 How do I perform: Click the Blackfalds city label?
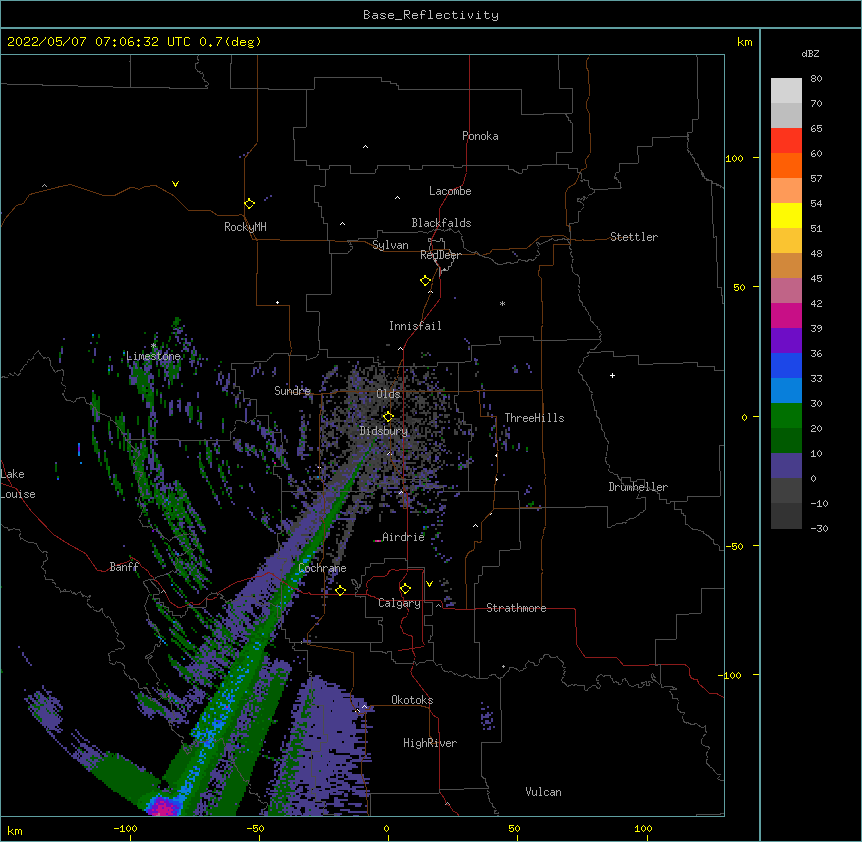(441, 223)
